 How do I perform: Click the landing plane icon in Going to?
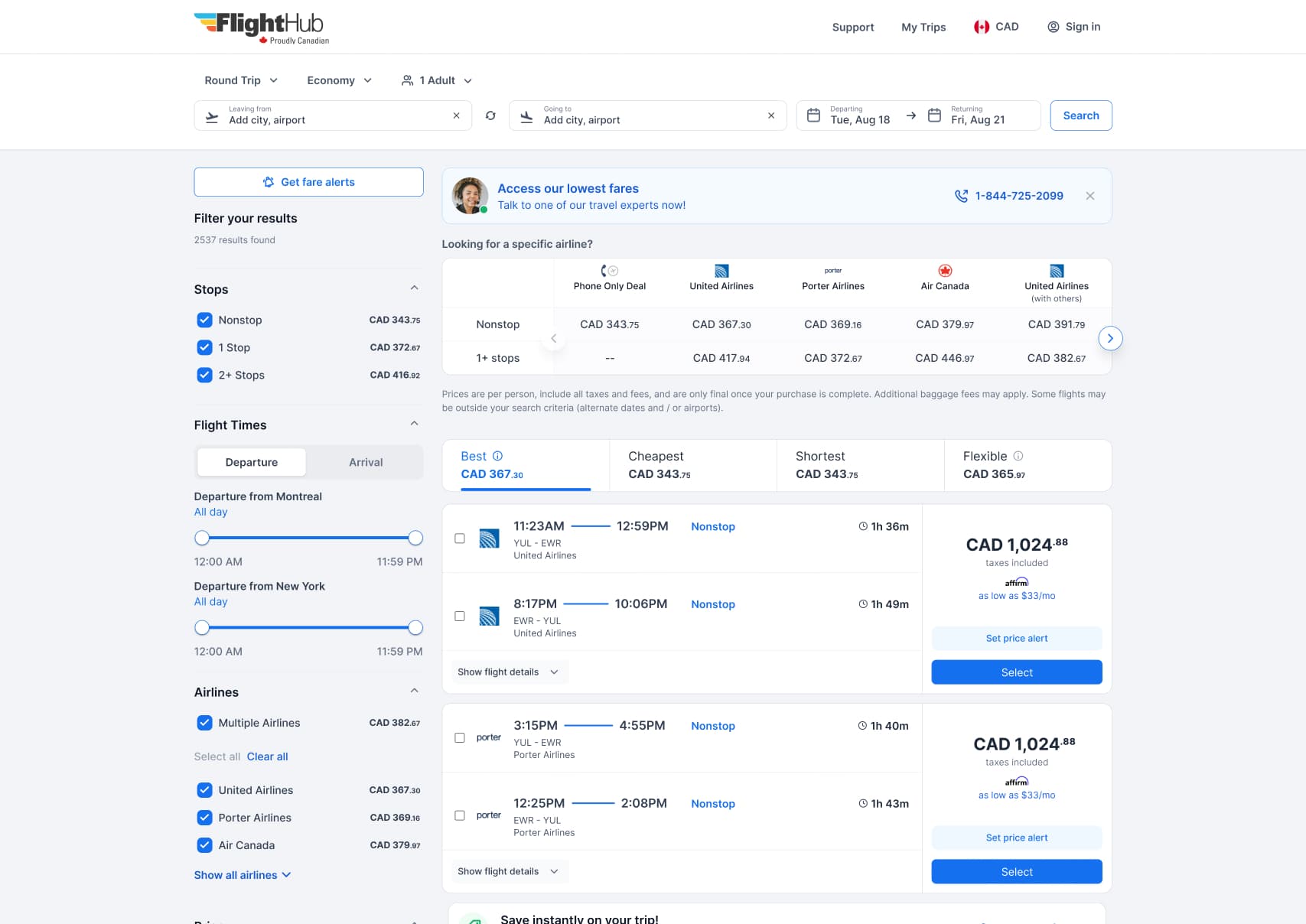pos(526,116)
